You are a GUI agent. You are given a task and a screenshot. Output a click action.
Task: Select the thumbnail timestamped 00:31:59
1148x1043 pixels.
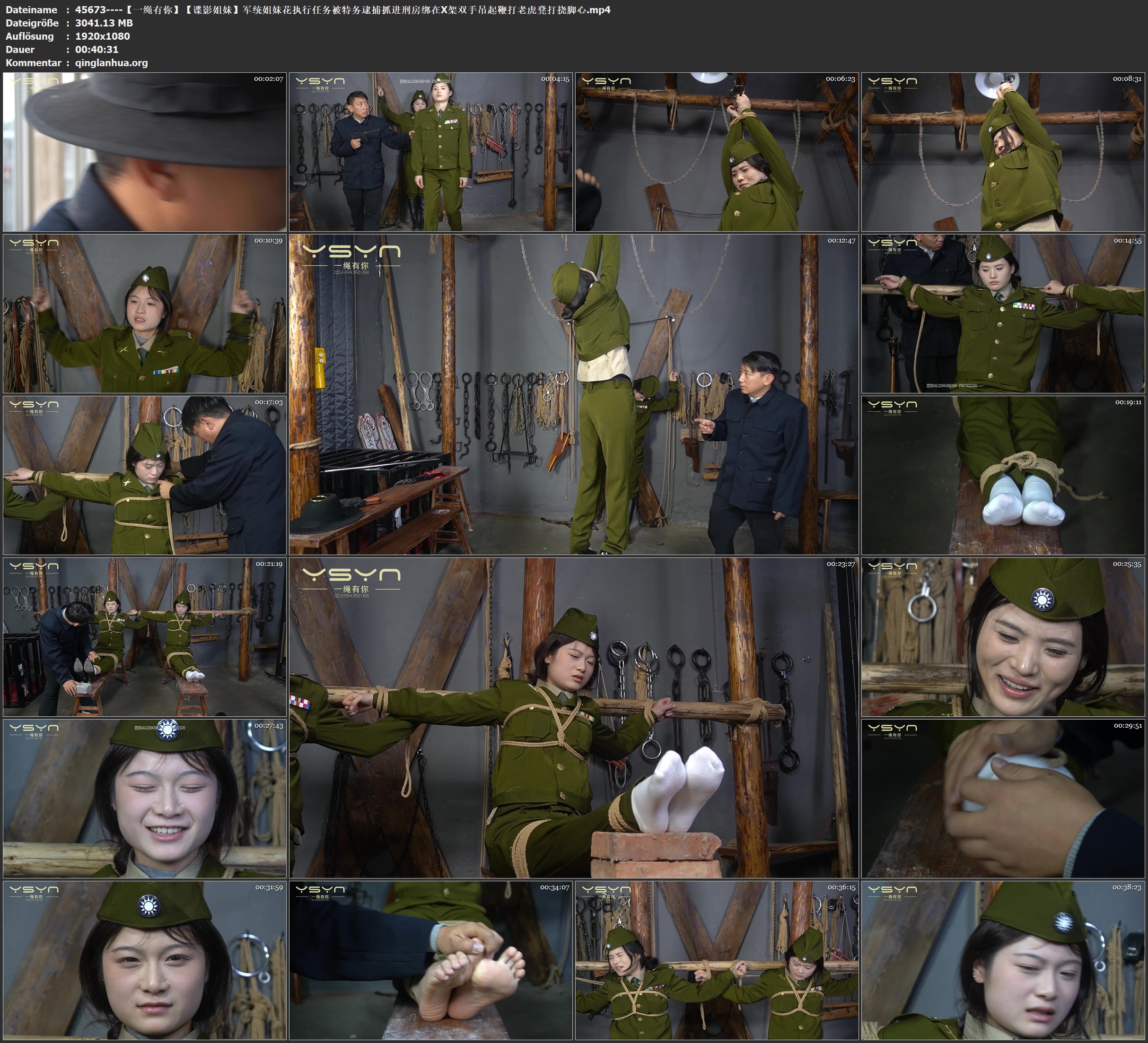coord(145,960)
